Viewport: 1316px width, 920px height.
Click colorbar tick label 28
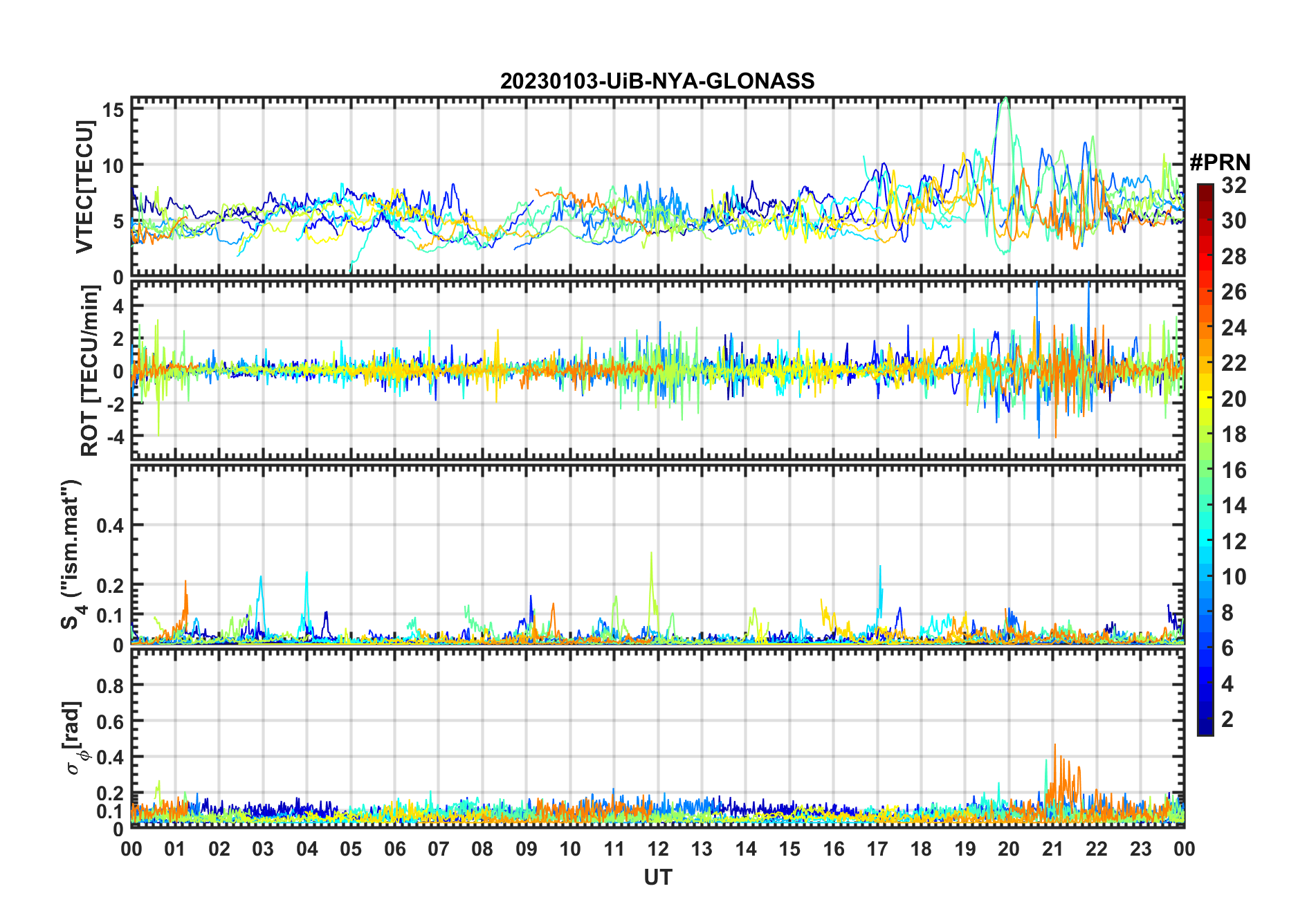1234,257
